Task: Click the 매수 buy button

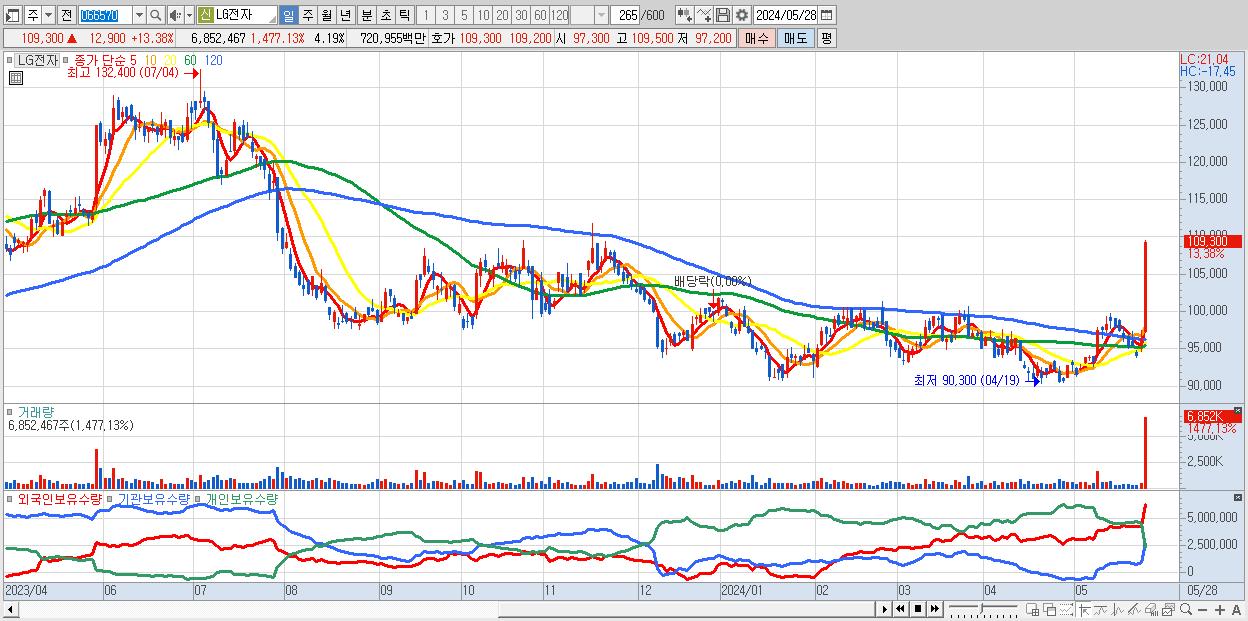Action: [757, 38]
